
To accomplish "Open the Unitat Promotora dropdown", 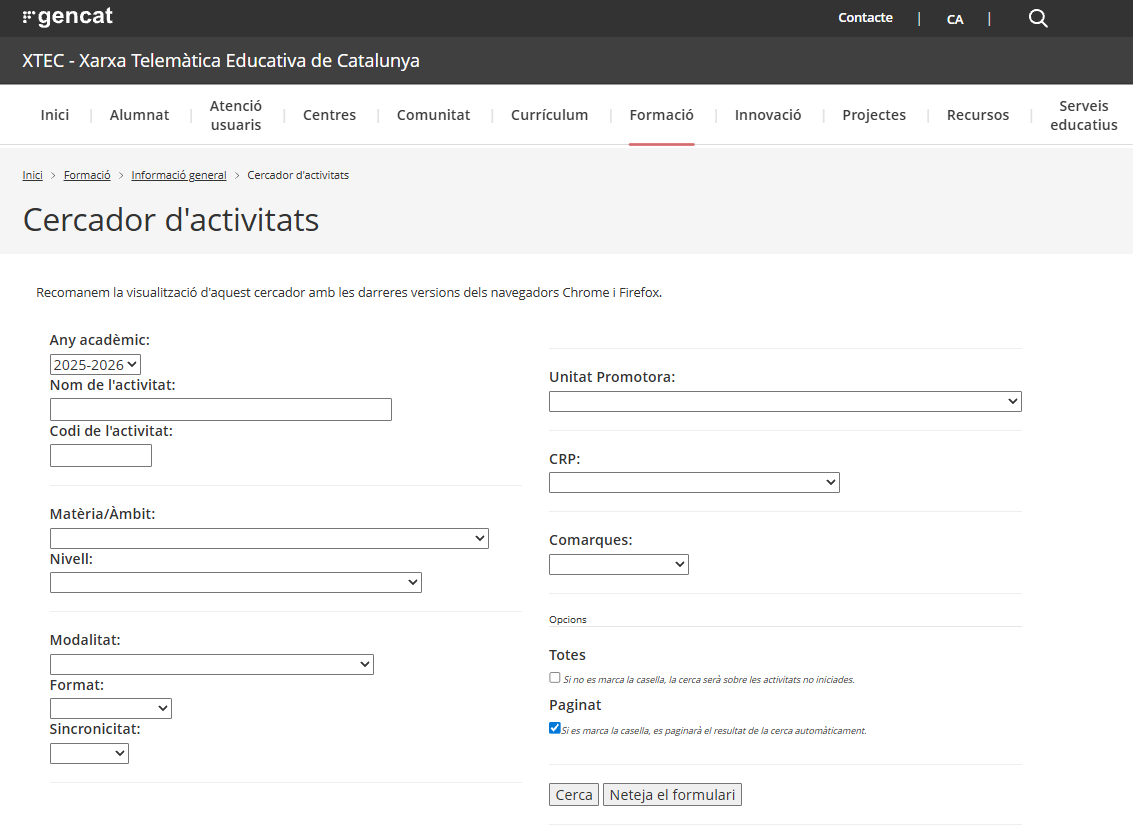I will pyautogui.click(x=785, y=401).
